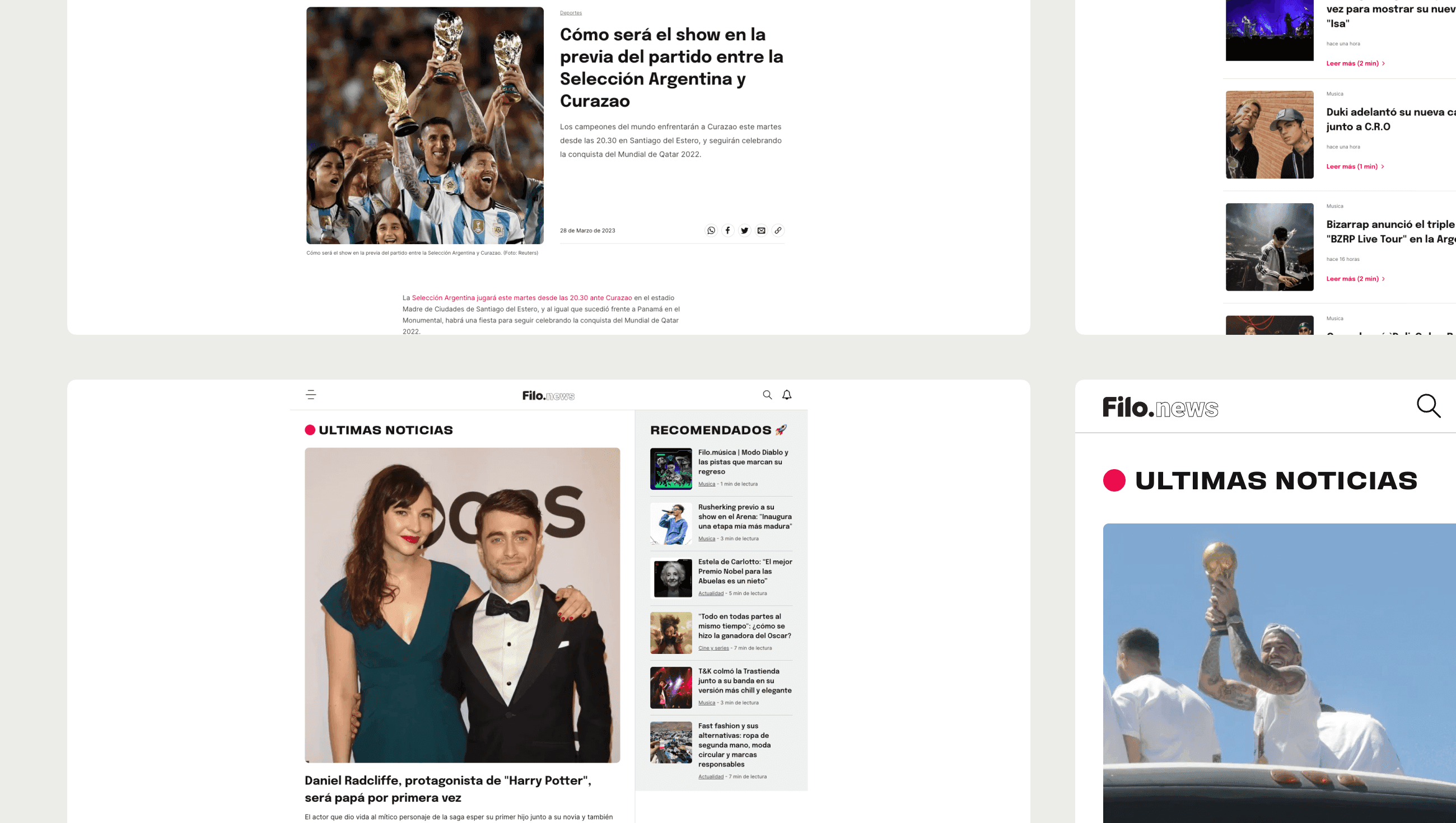Click the small search magnifier icon

tap(767, 395)
